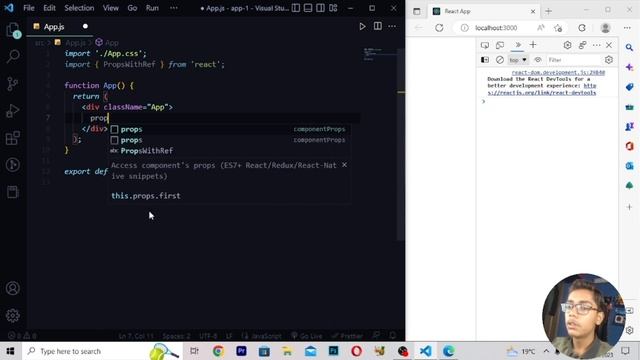This screenshot has height=360, width=640.
Task: Click Prettier in the status bar
Action: [x=347, y=336]
